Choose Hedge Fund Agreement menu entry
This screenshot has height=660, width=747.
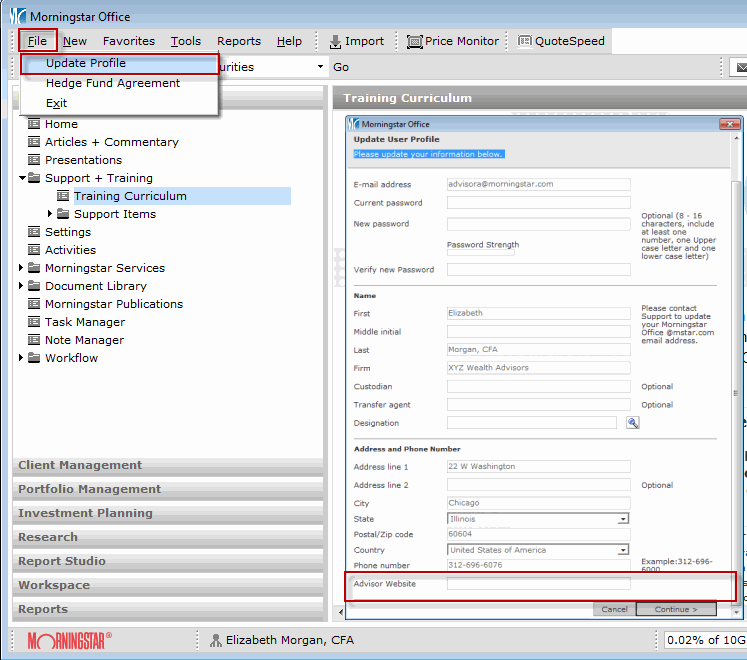pyautogui.click(x=113, y=83)
